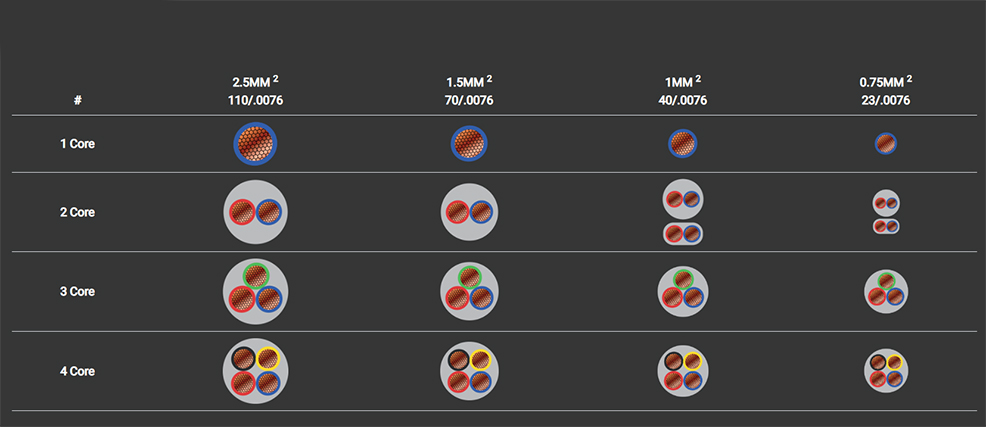The height and width of the screenshot is (427, 986).
Task: Click the 3 Core 0.75MM cable icon
Action: [x=886, y=291]
